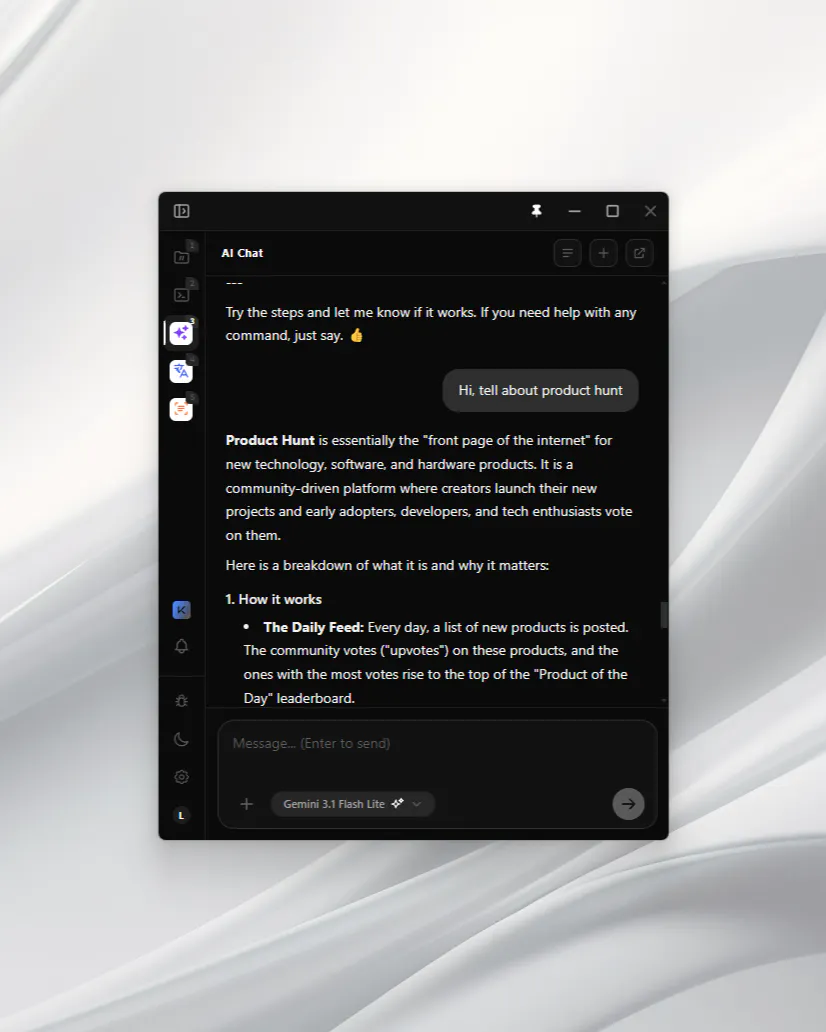Click the thumbs up emoji
826x1032 pixels.
[x=356, y=336]
